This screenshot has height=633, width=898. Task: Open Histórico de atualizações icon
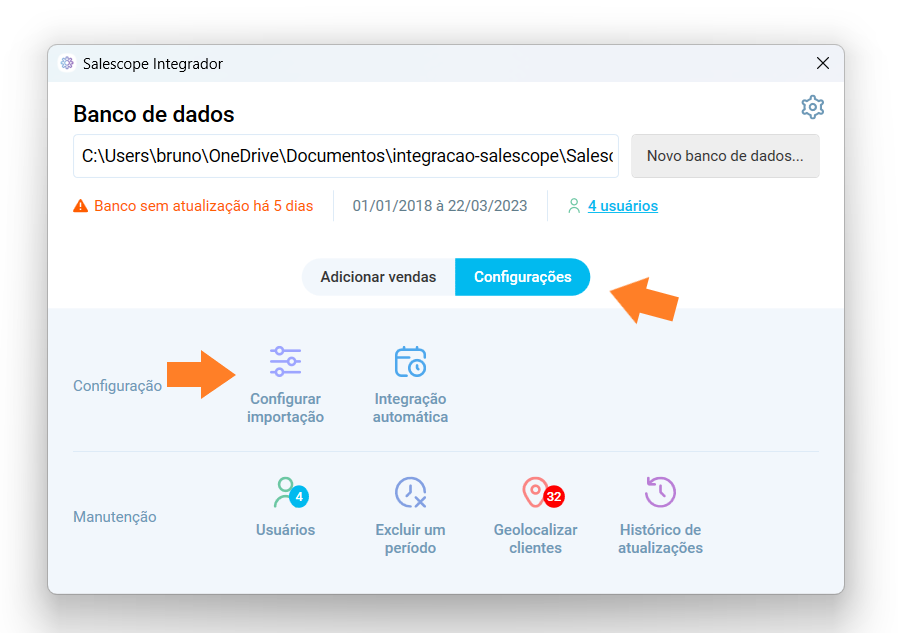tap(660, 492)
